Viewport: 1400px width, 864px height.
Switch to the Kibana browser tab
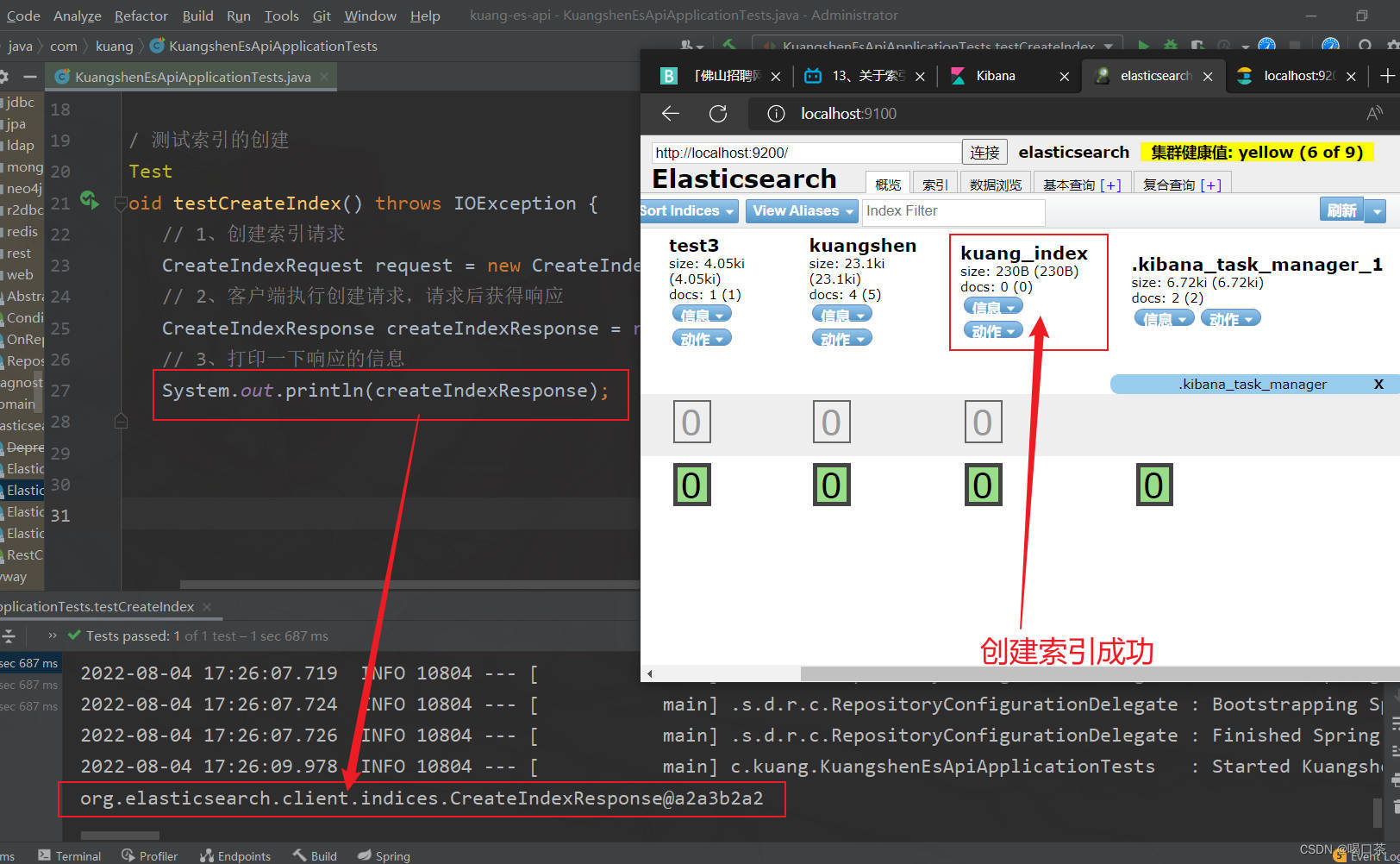pyautogui.click(x=1009, y=76)
